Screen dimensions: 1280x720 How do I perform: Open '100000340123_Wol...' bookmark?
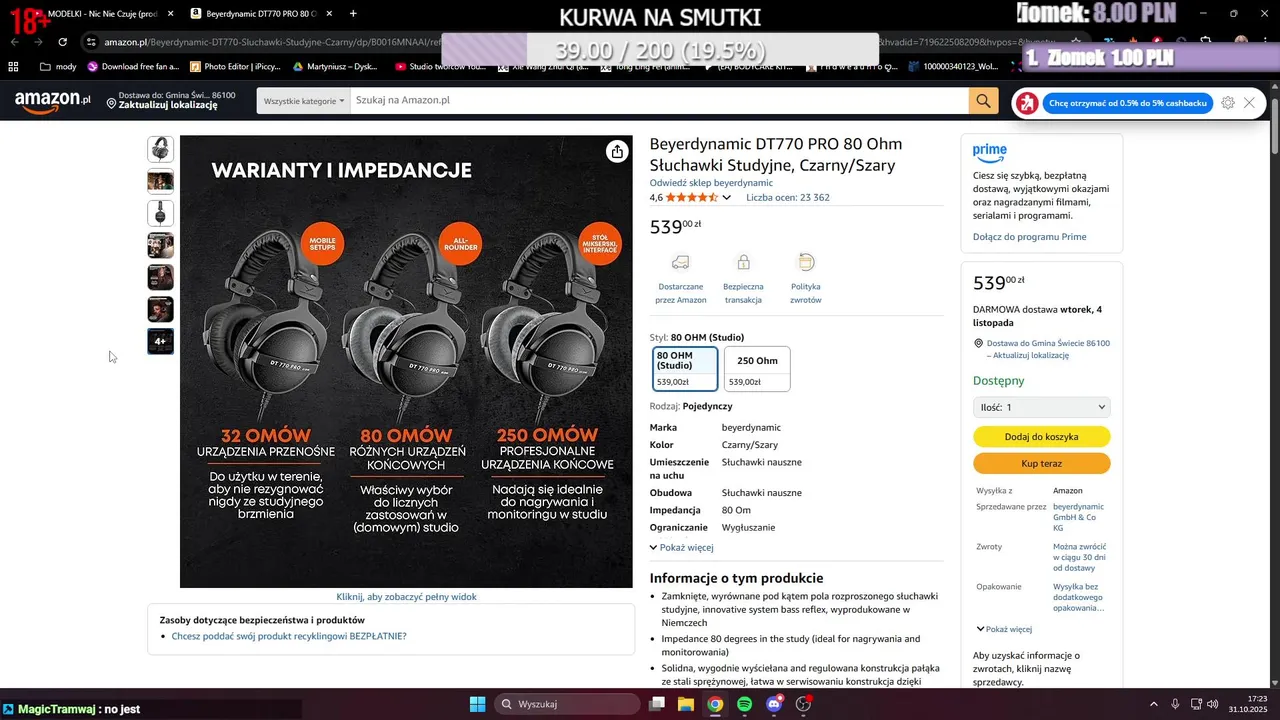point(953,67)
